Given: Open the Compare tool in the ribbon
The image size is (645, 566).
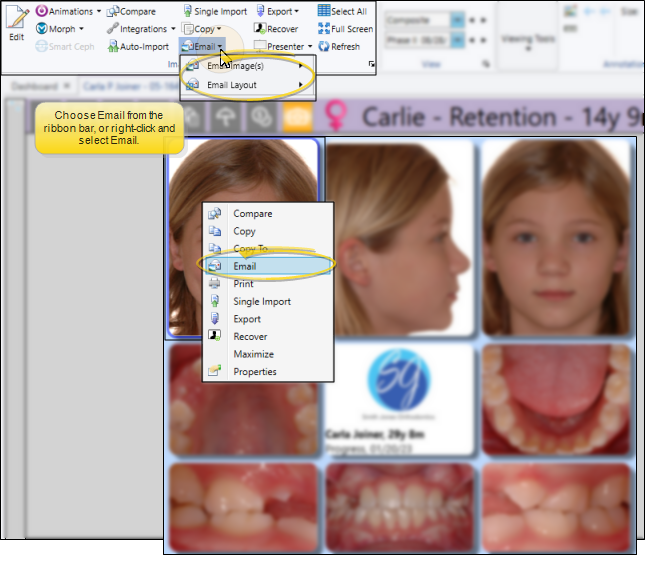Looking at the screenshot, I should click(131, 12).
